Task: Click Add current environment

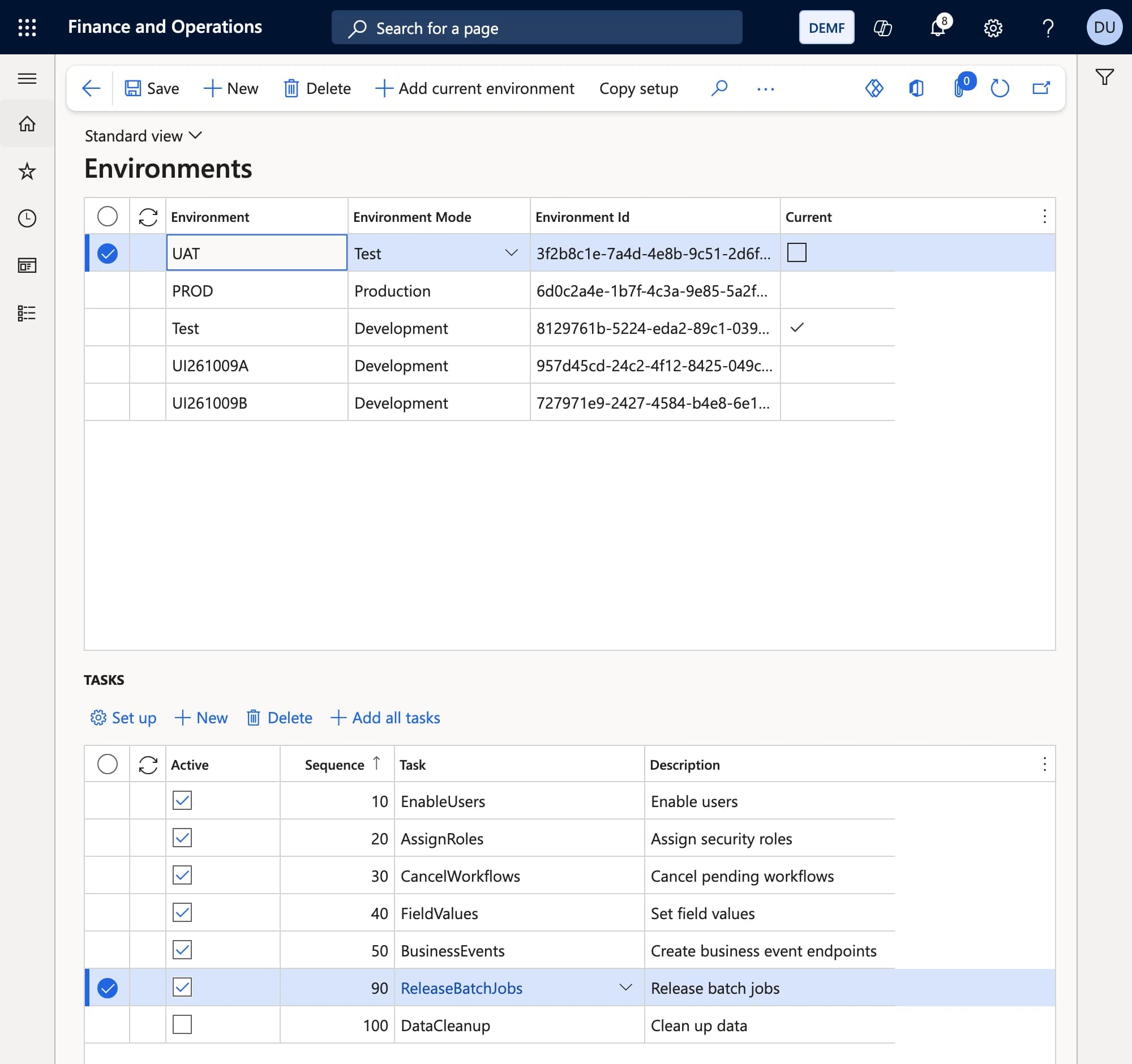Action: 475,88
